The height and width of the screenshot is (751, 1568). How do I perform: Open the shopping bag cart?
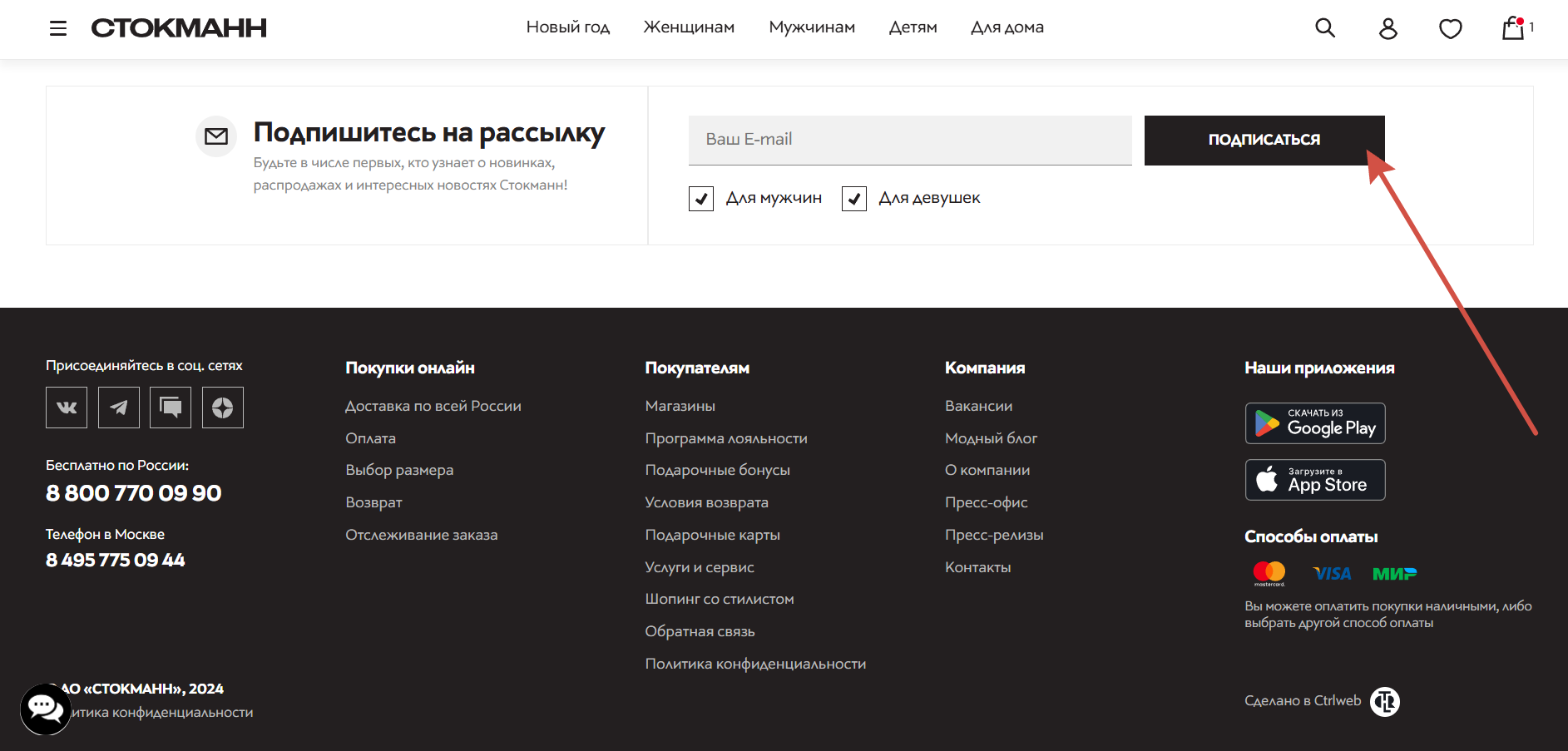(x=1513, y=28)
